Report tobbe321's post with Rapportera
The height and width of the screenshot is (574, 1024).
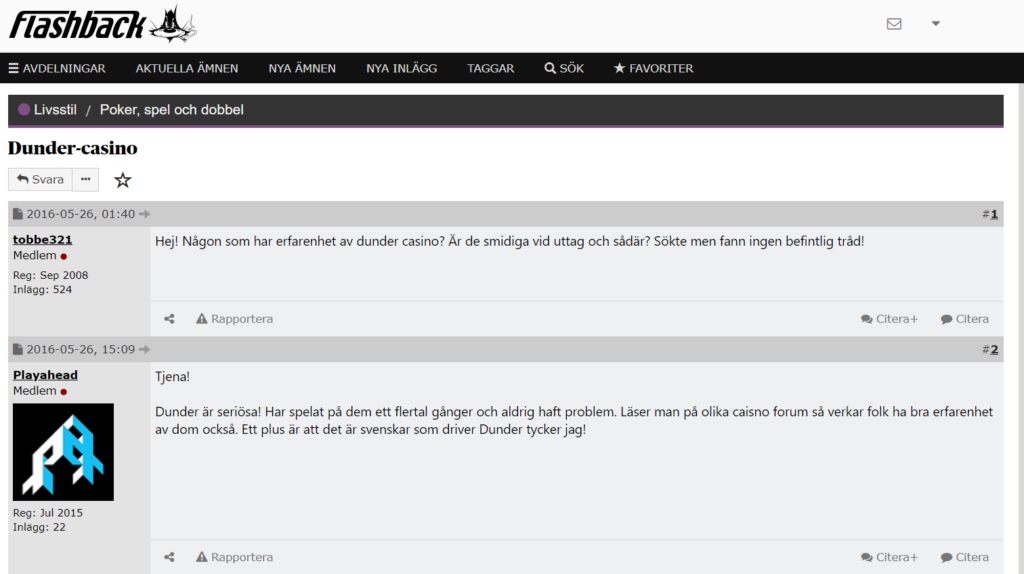tap(234, 319)
